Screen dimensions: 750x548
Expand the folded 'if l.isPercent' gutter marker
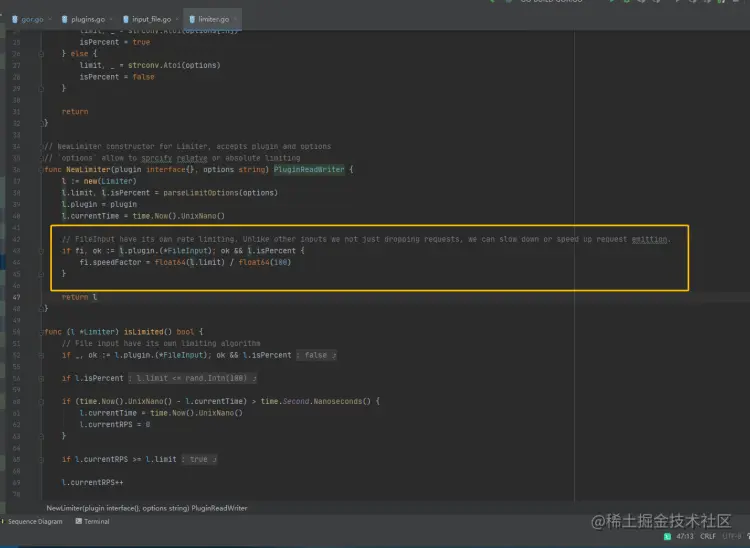(x=41, y=378)
